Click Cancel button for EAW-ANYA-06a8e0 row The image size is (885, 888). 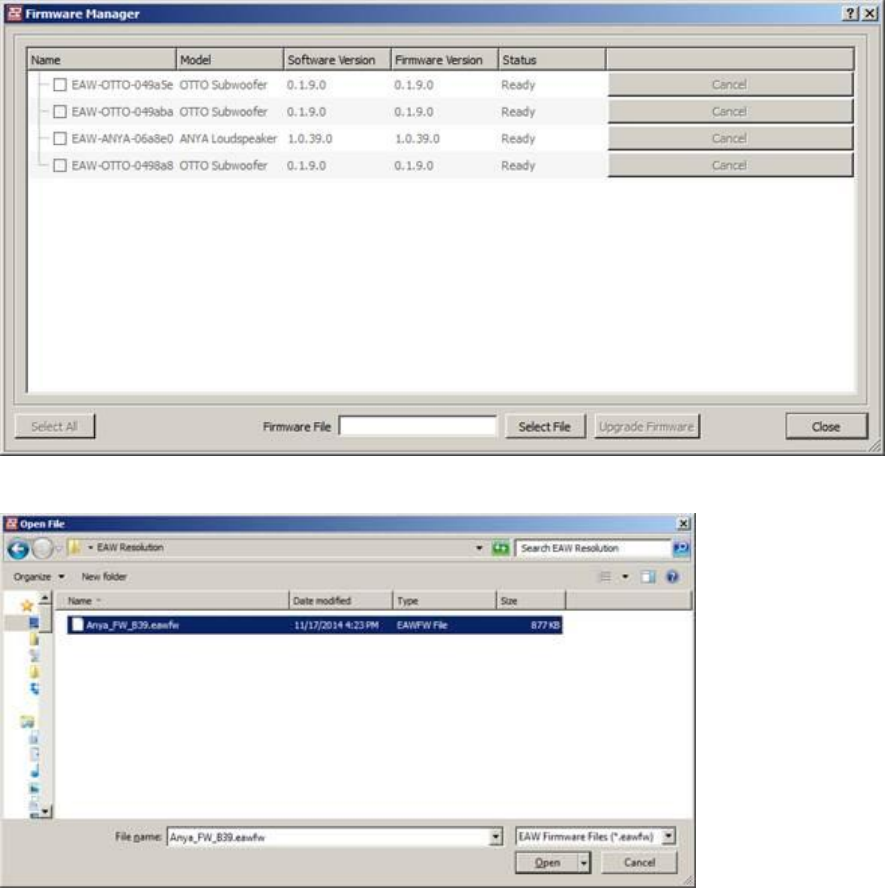point(730,138)
